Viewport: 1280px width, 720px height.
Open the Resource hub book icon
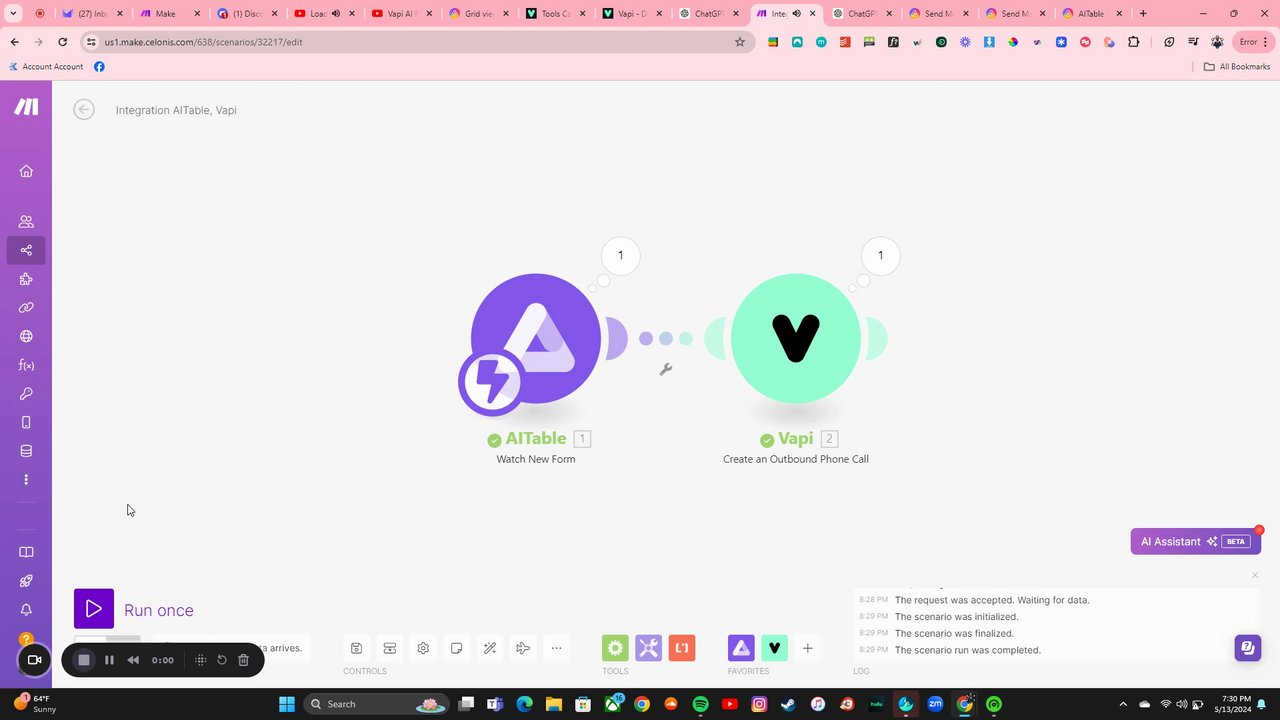26,552
